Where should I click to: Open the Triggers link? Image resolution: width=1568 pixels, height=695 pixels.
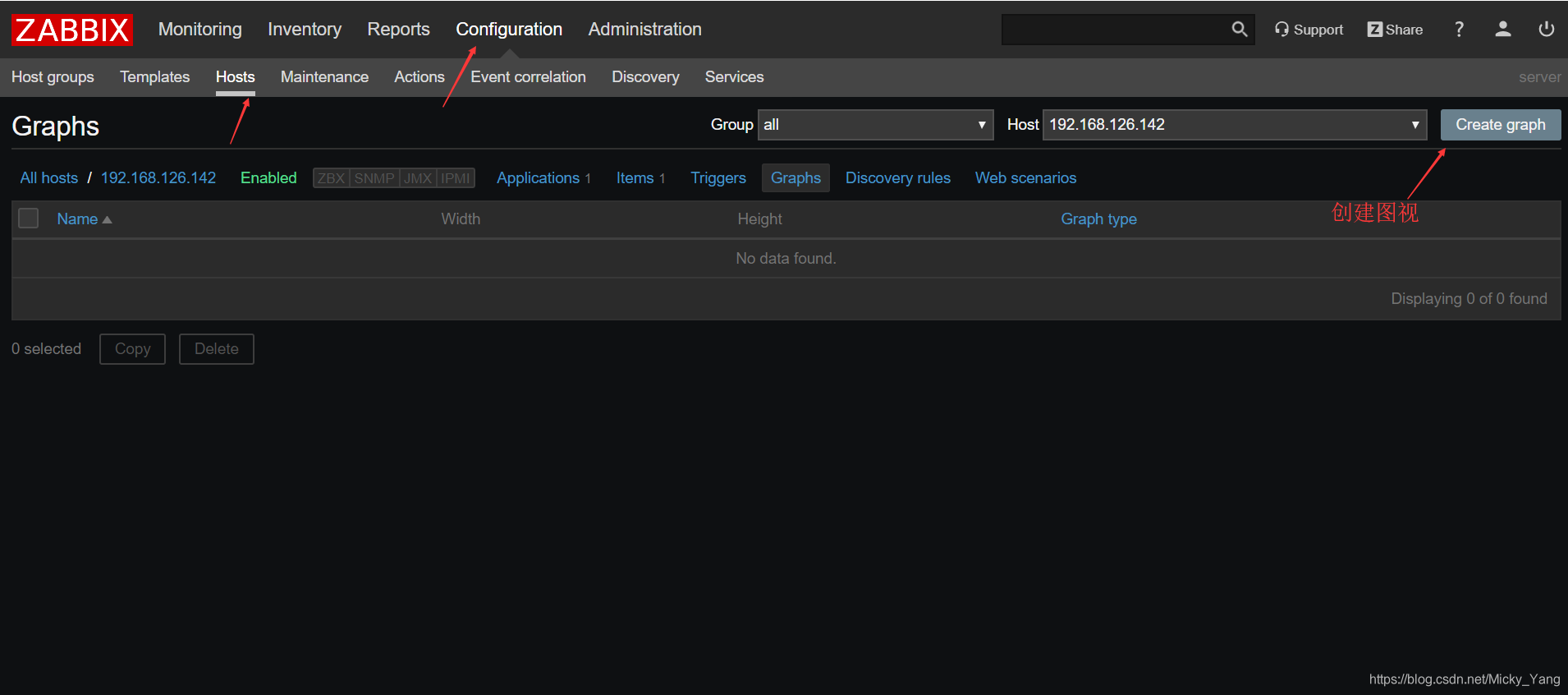718,178
